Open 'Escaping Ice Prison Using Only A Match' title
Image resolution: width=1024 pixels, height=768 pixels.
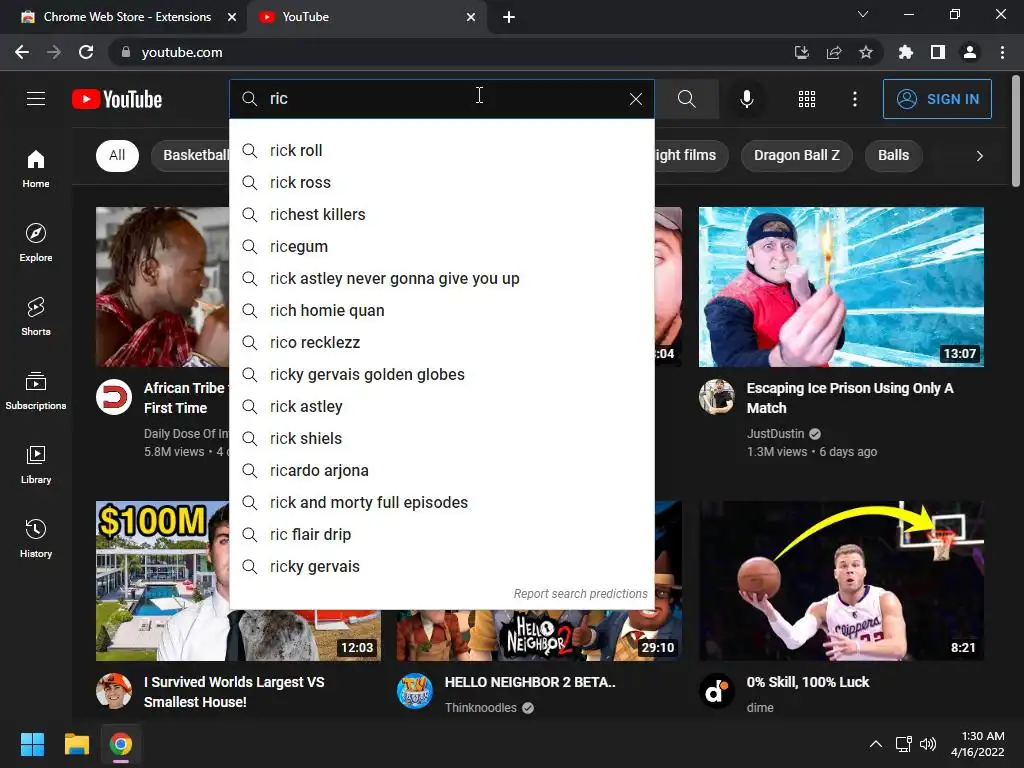[850, 398]
